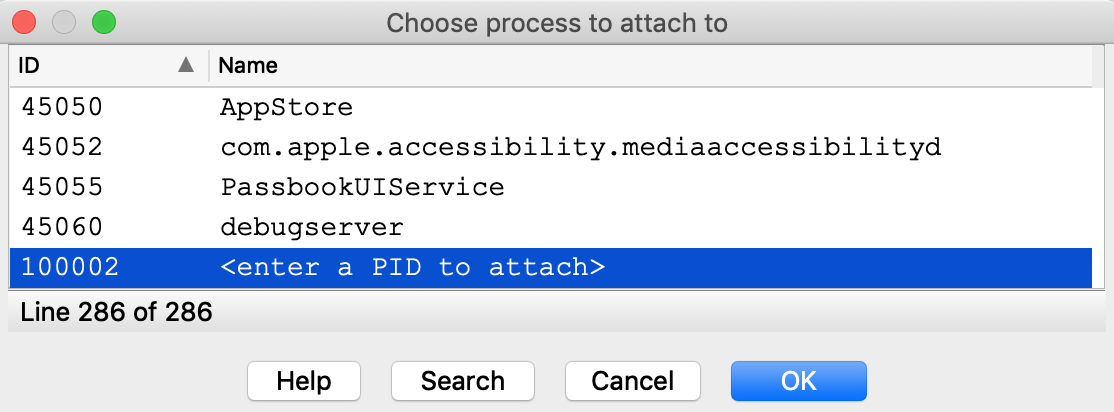Click the sort arrow in the ID column
The image size is (1114, 412).
click(185, 66)
